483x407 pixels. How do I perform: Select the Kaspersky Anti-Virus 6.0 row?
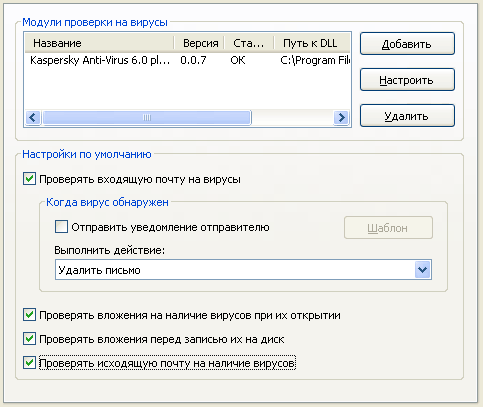[188, 60]
